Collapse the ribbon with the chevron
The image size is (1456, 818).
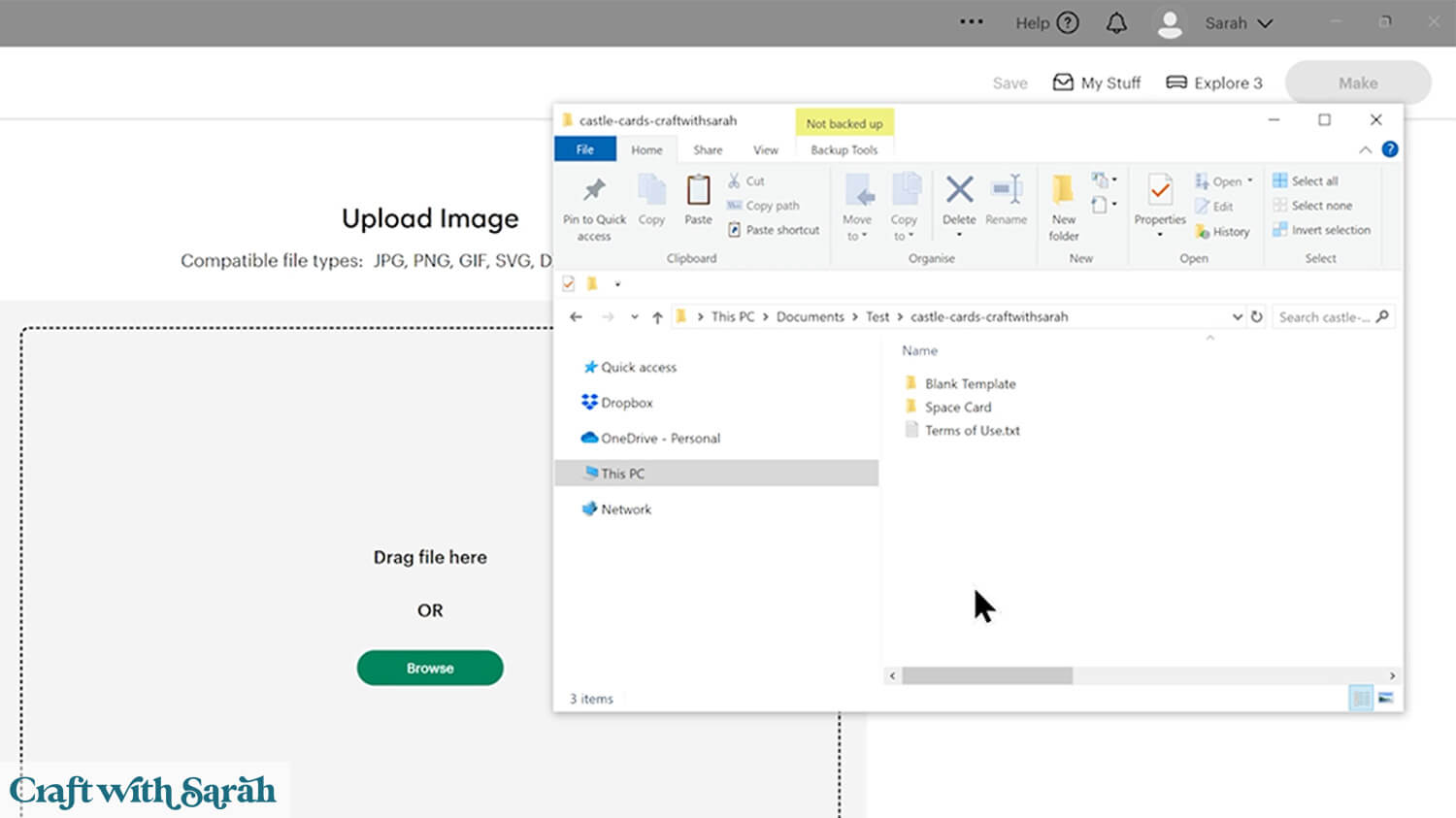(x=1365, y=149)
